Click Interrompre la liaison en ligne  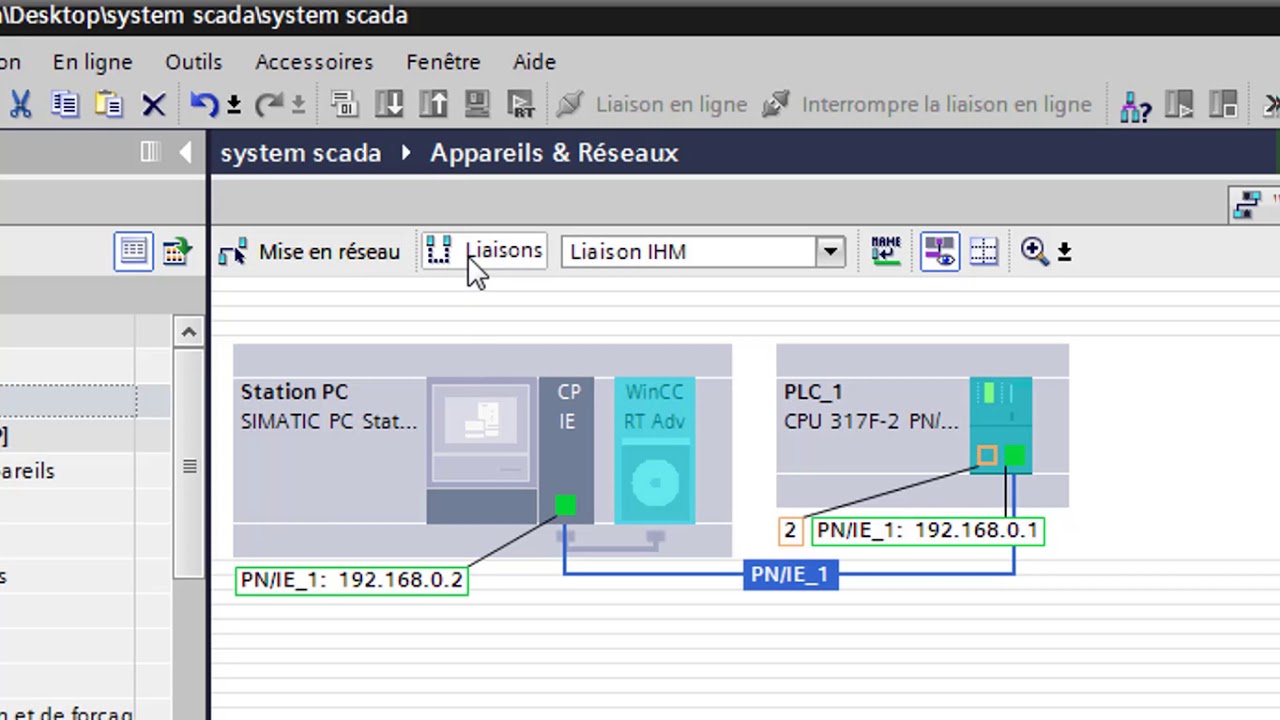pos(927,104)
